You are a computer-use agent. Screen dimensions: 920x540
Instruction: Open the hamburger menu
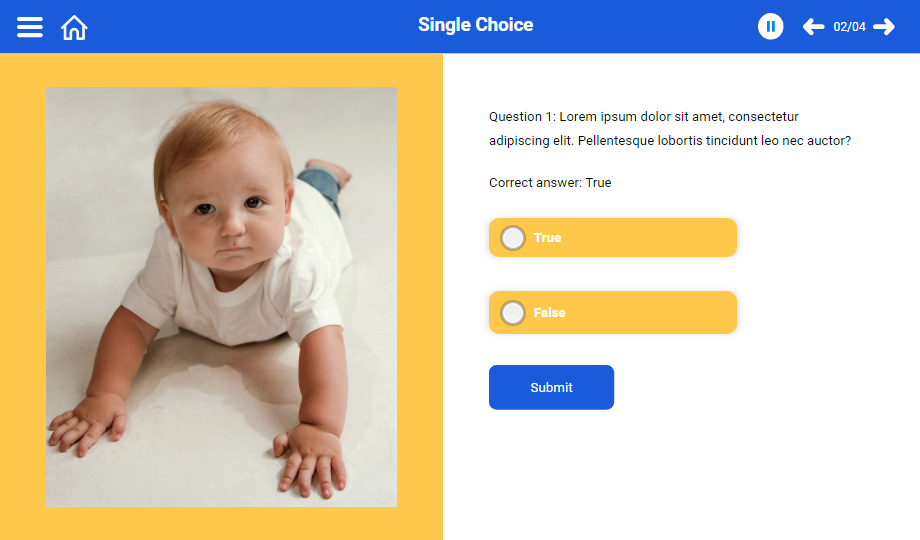tap(30, 27)
